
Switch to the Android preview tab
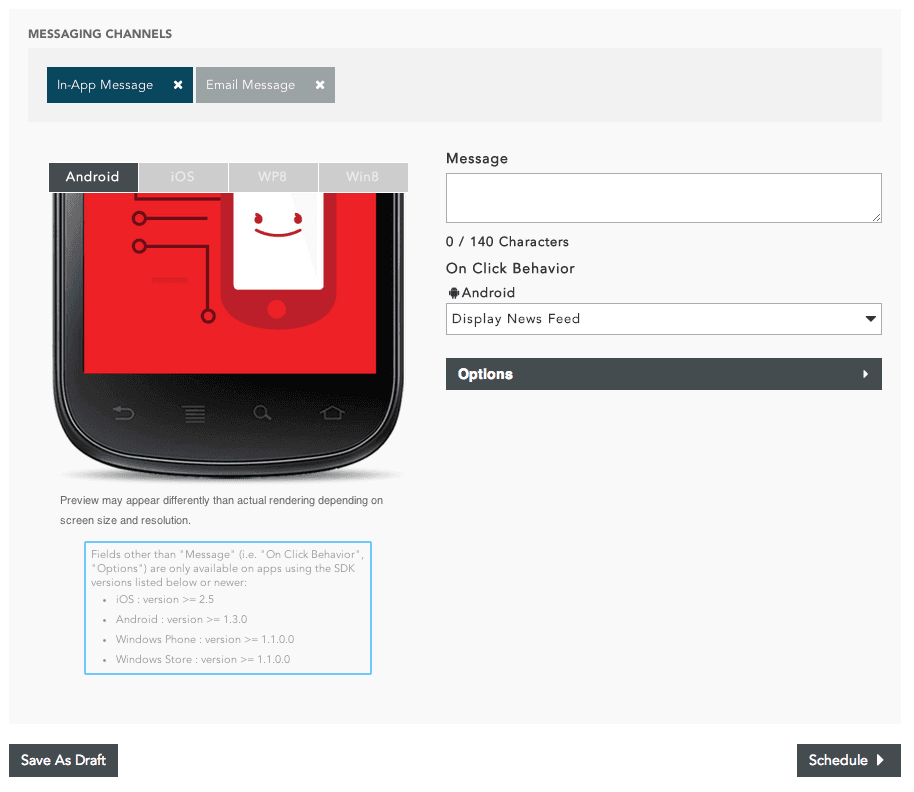coord(93,177)
